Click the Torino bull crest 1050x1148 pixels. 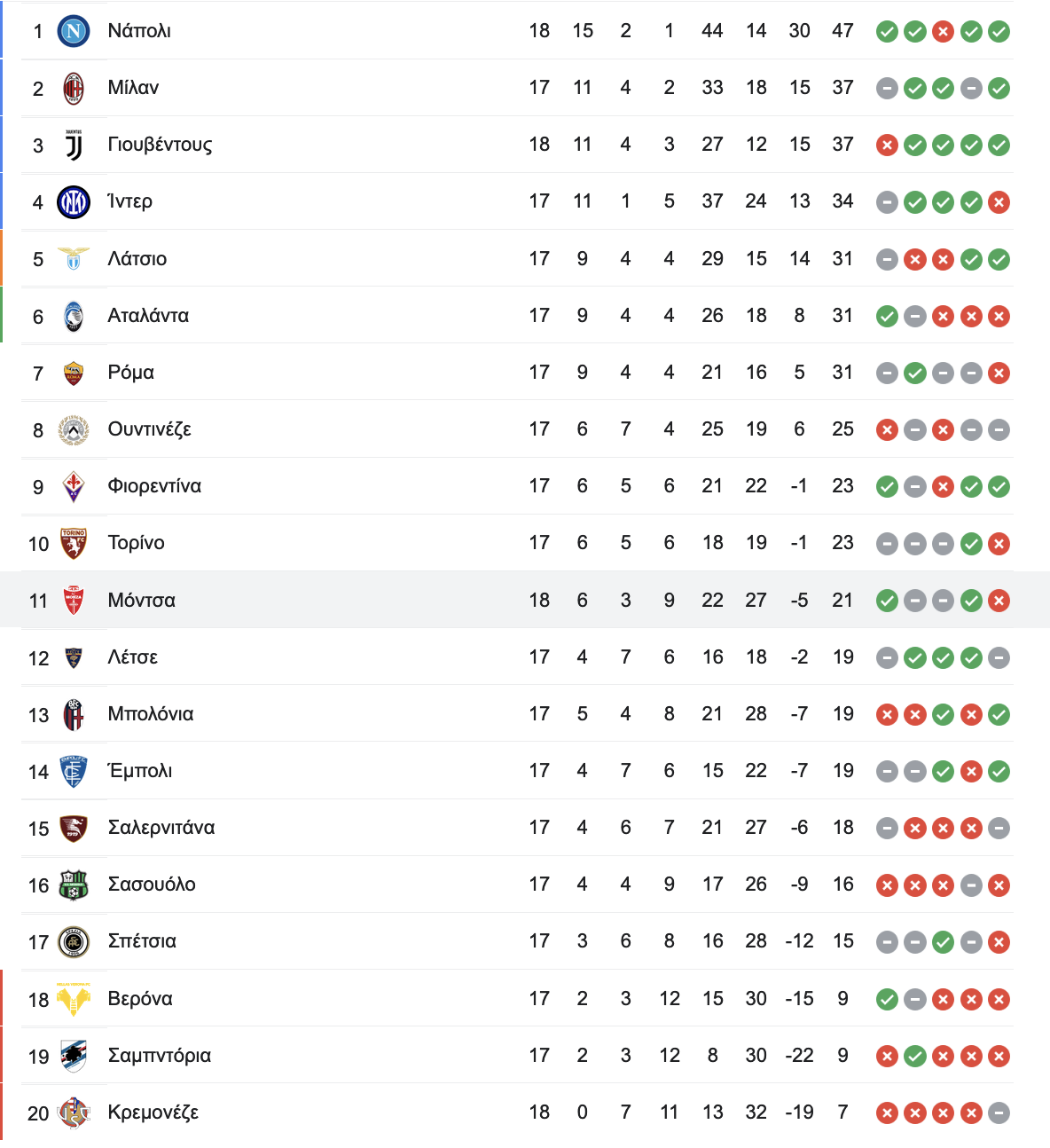[74, 543]
